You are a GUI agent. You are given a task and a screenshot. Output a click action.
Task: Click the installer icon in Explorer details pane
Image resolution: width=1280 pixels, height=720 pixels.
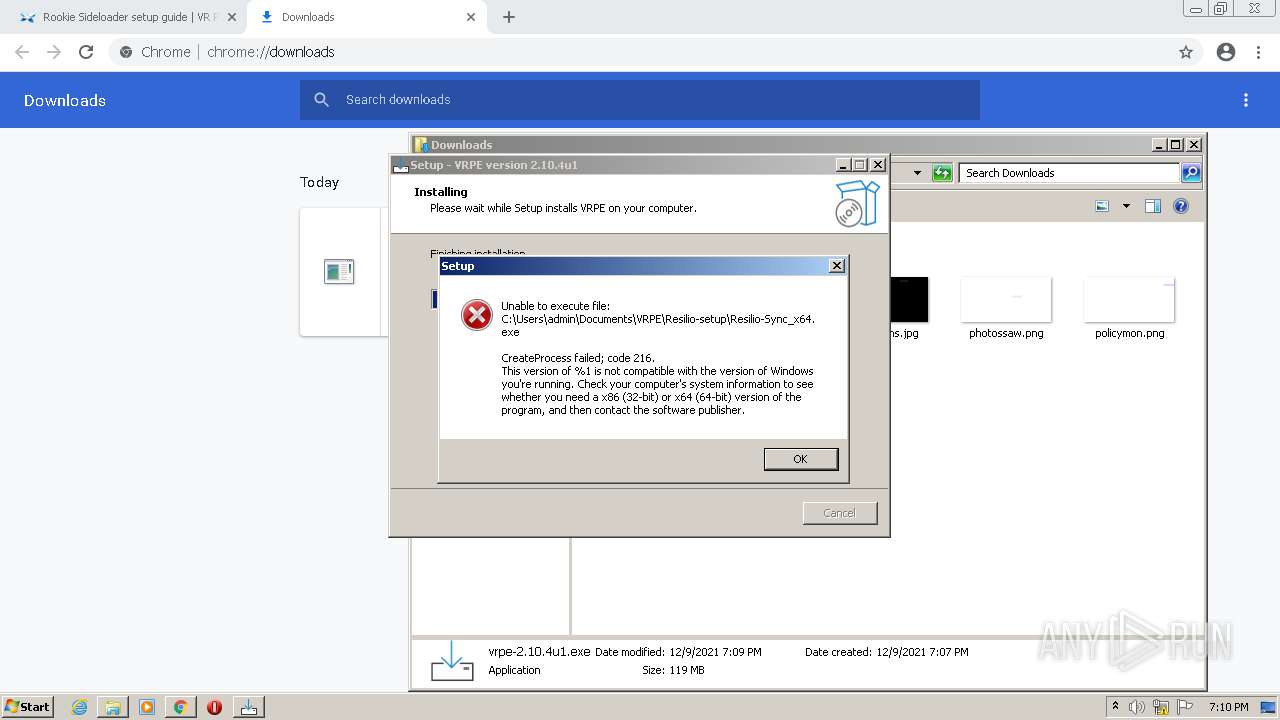[452, 661]
